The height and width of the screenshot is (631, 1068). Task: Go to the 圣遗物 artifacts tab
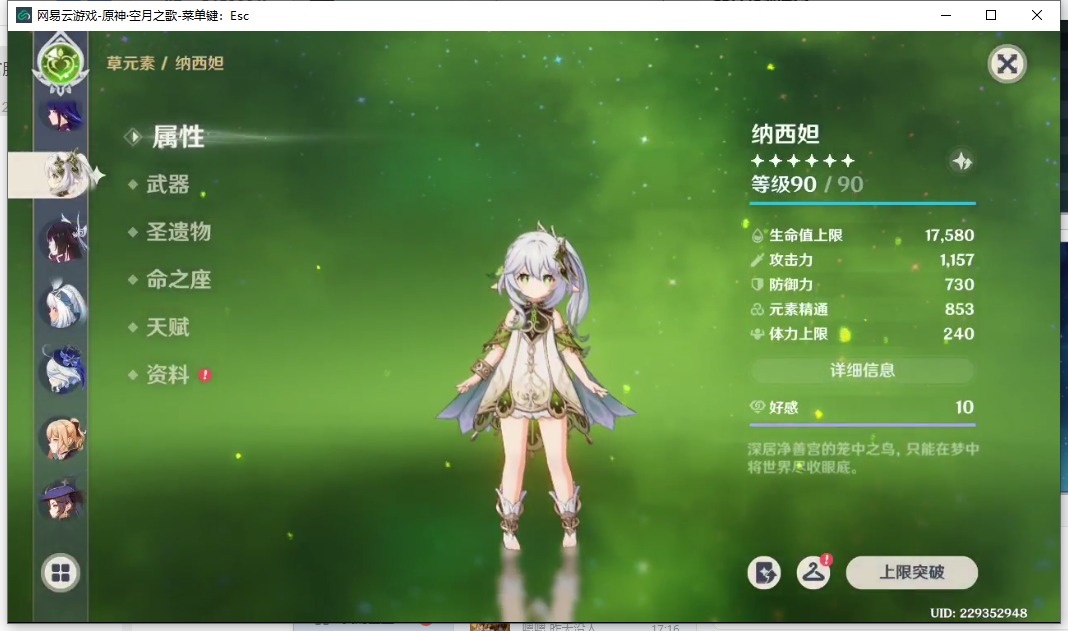[179, 232]
